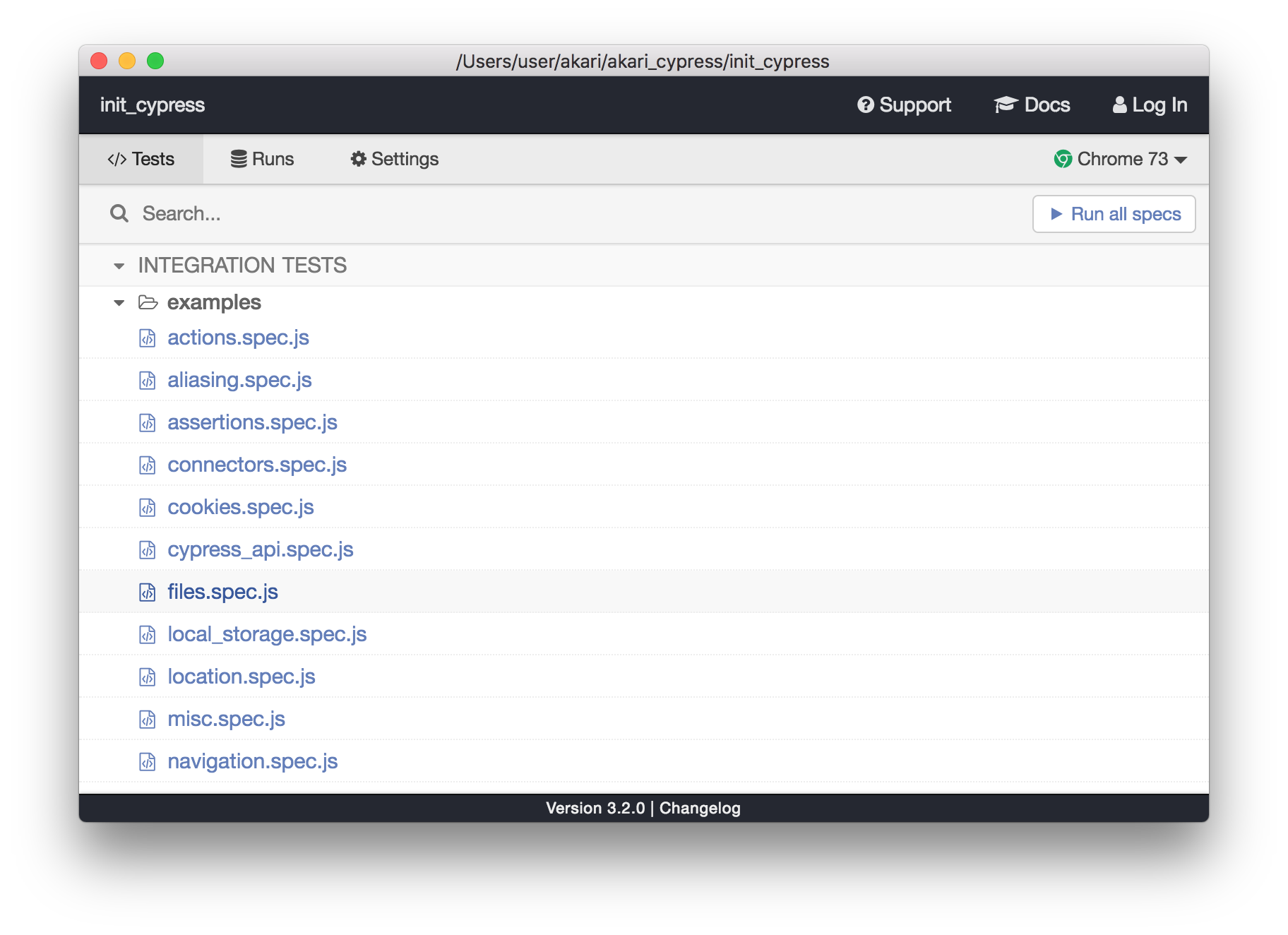Click the file icon beside actions.spec.js
1288x935 pixels.
point(147,338)
